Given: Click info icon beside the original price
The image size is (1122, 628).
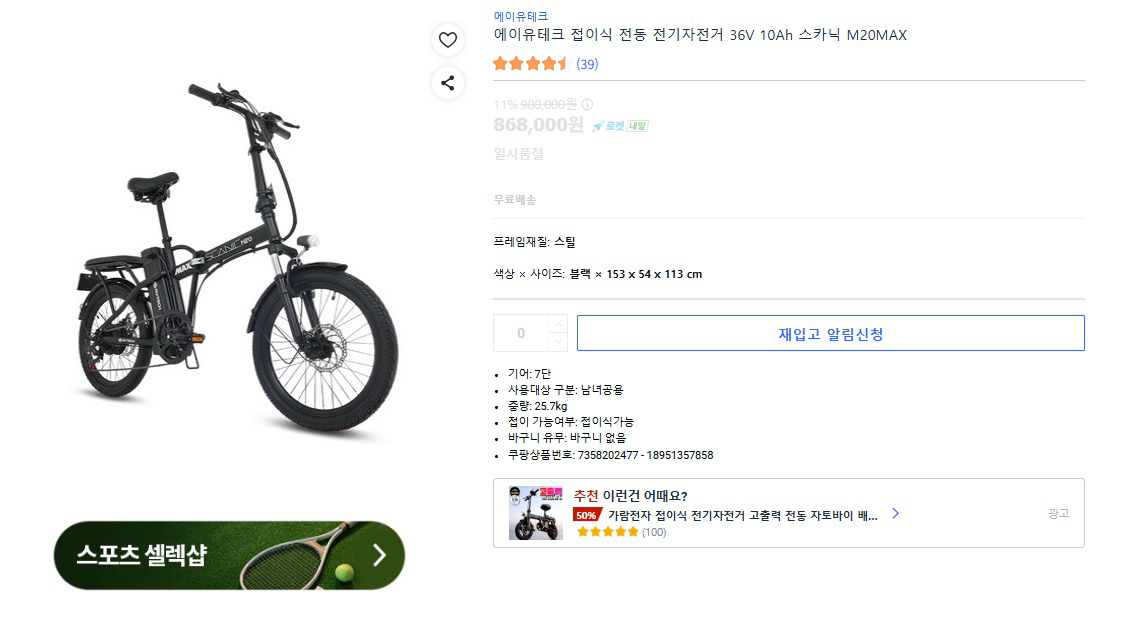Looking at the screenshot, I should 586,103.
